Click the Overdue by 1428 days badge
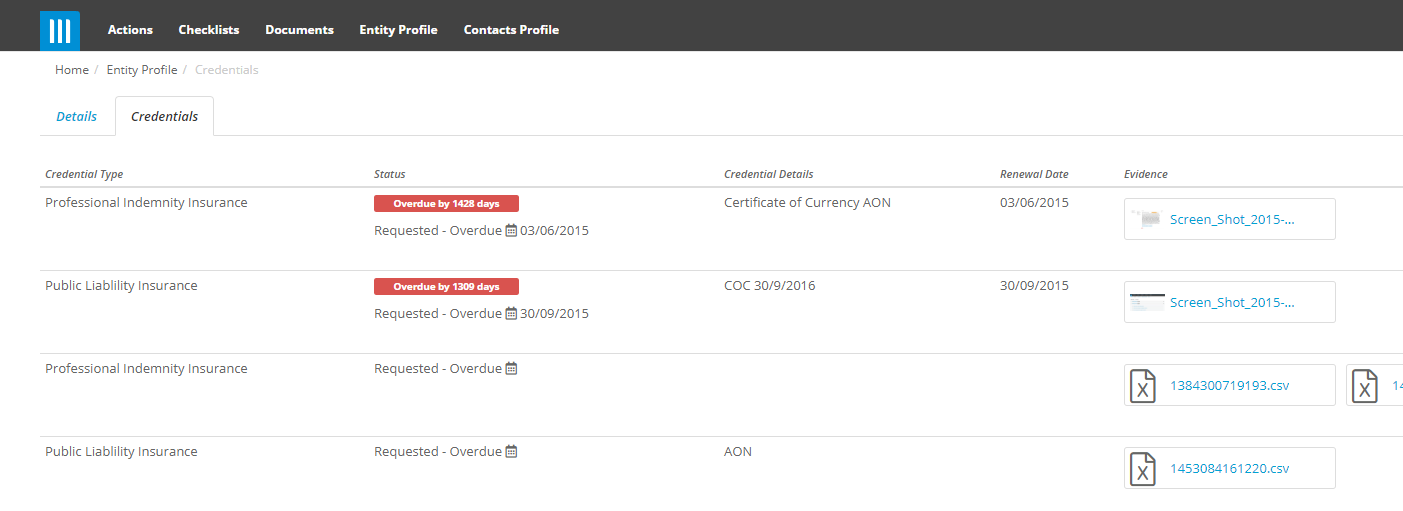Viewport: 1403px width, 511px height. pyautogui.click(x=446, y=204)
